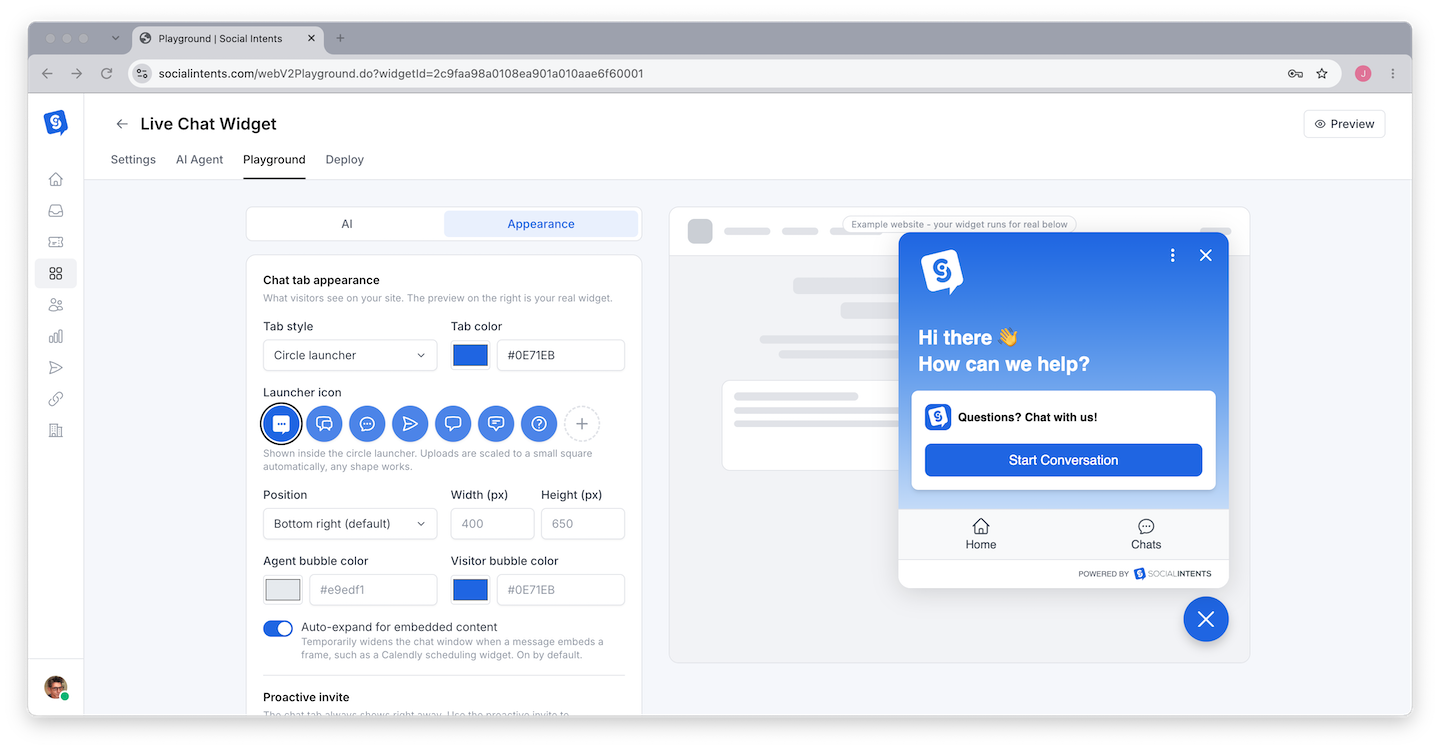Click the Social Intents logo in widget header
The width and height of the screenshot is (1440, 750).
(942, 272)
